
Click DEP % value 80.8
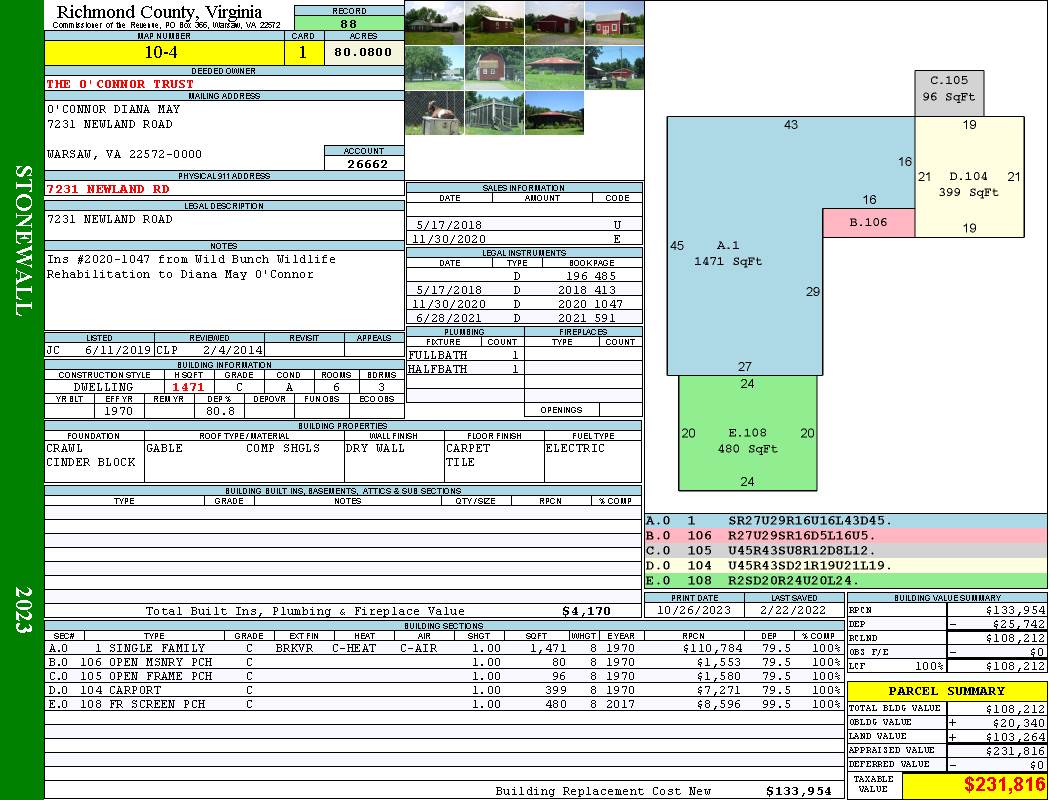click(220, 411)
